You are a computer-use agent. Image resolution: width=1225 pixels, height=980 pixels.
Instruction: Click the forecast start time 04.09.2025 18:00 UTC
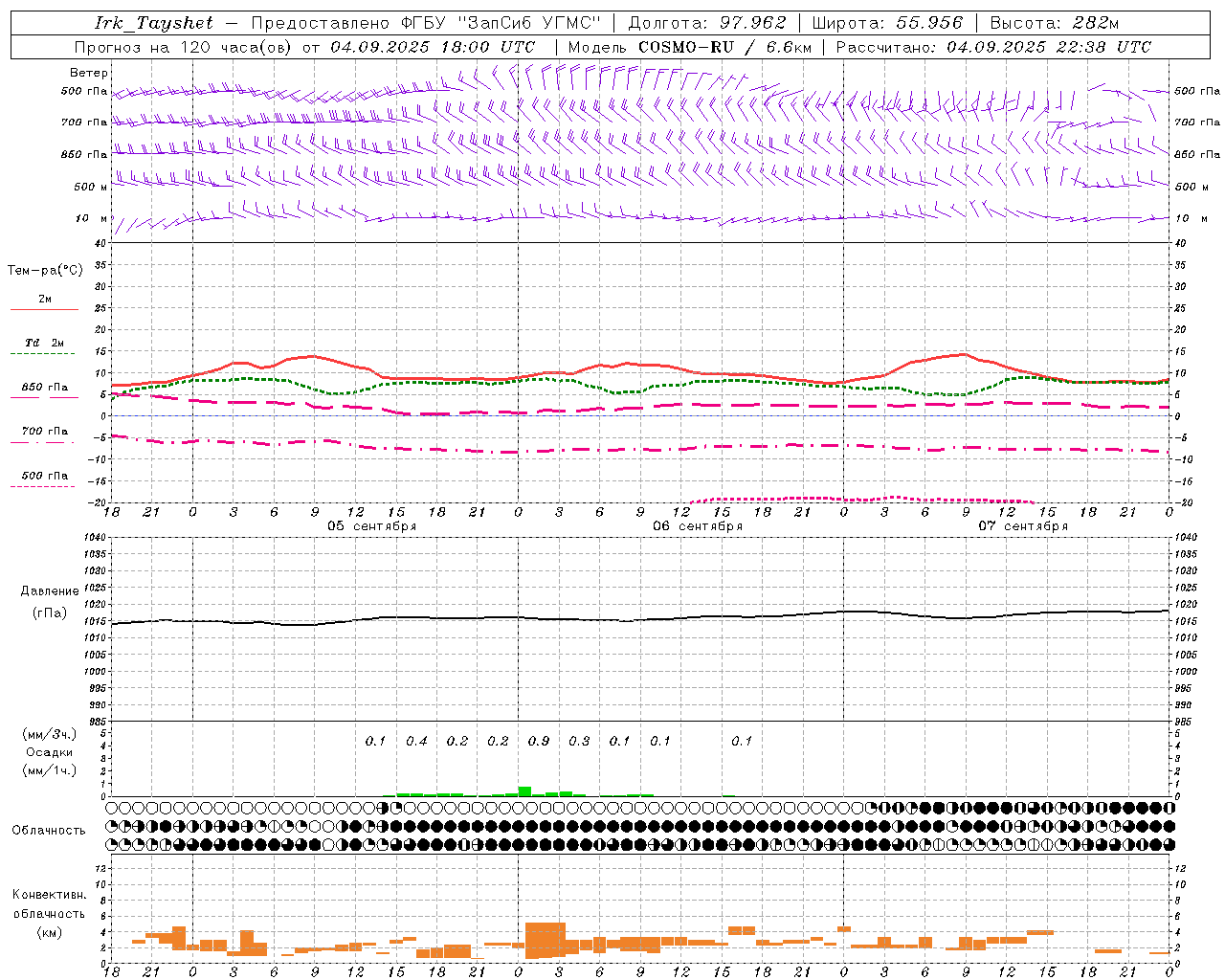(x=433, y=47)
